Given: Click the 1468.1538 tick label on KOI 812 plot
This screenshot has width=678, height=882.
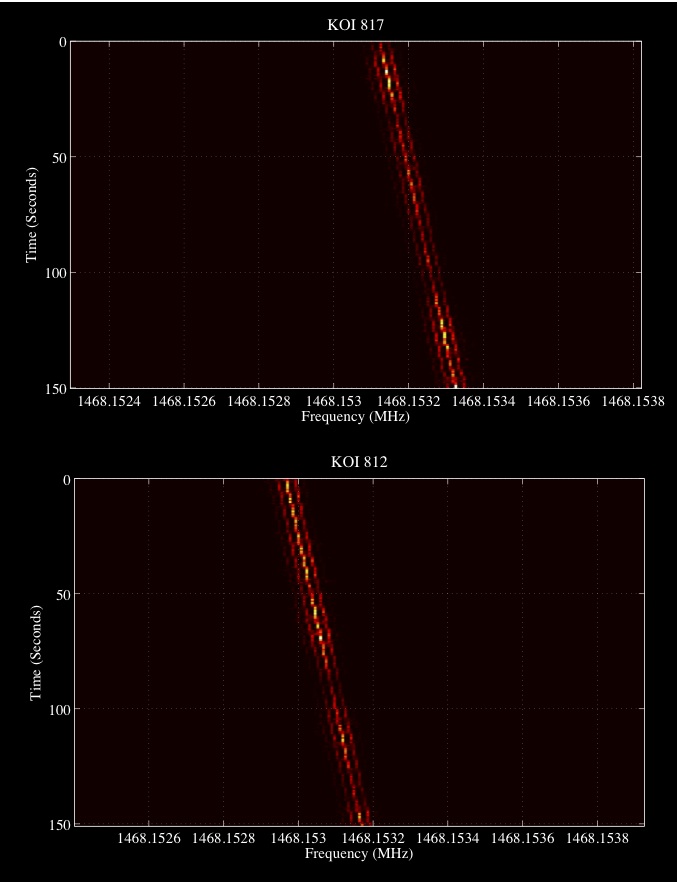Looking at the screenshot, I should 598,840.
